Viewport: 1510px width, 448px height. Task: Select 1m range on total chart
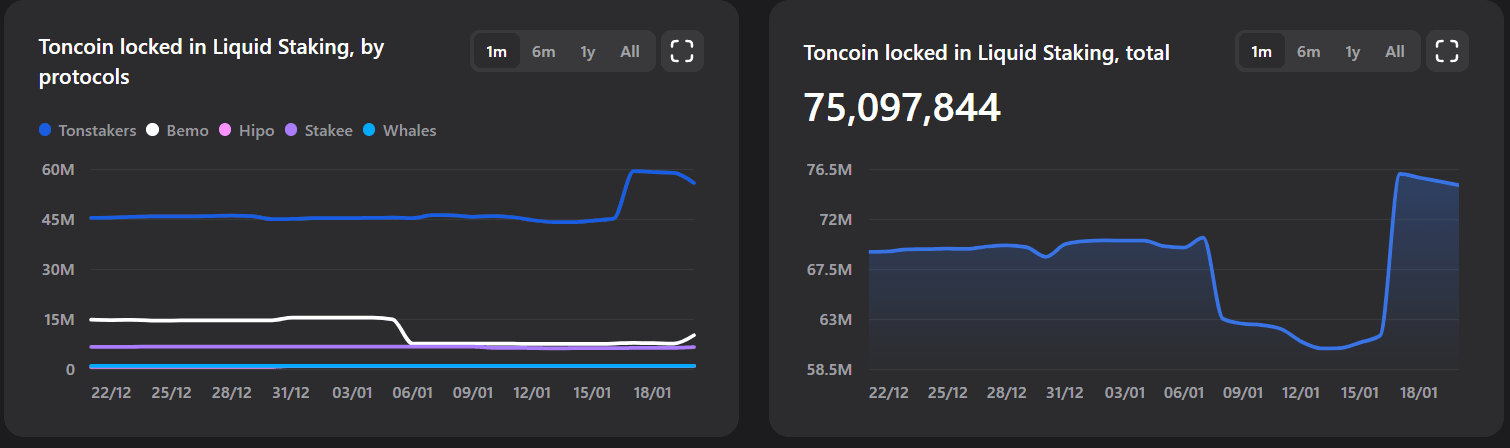(x=1261, y=51)
